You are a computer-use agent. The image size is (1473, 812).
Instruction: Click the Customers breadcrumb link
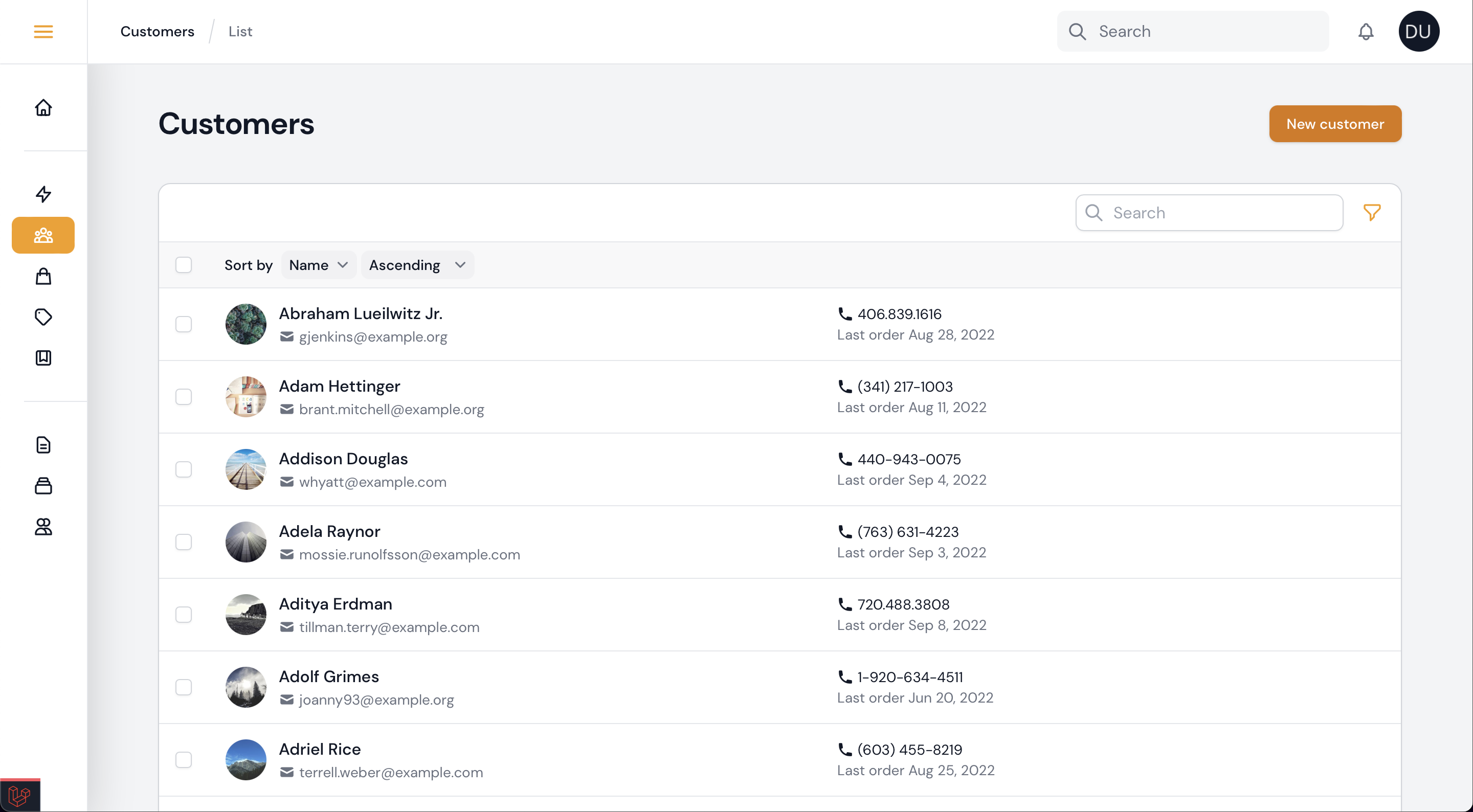coord(157,32)
